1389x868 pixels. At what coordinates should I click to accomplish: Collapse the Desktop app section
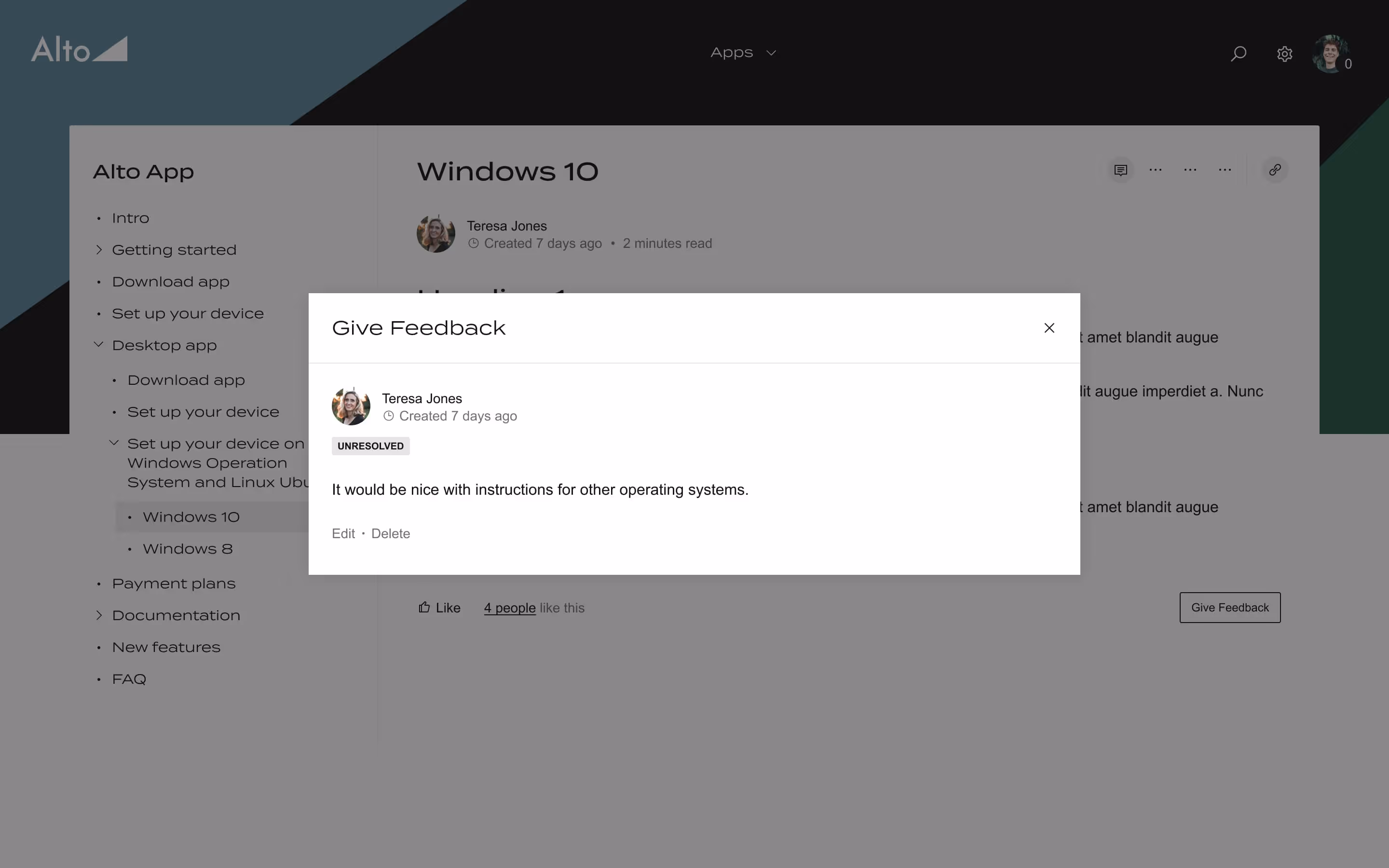click(99, 344)
